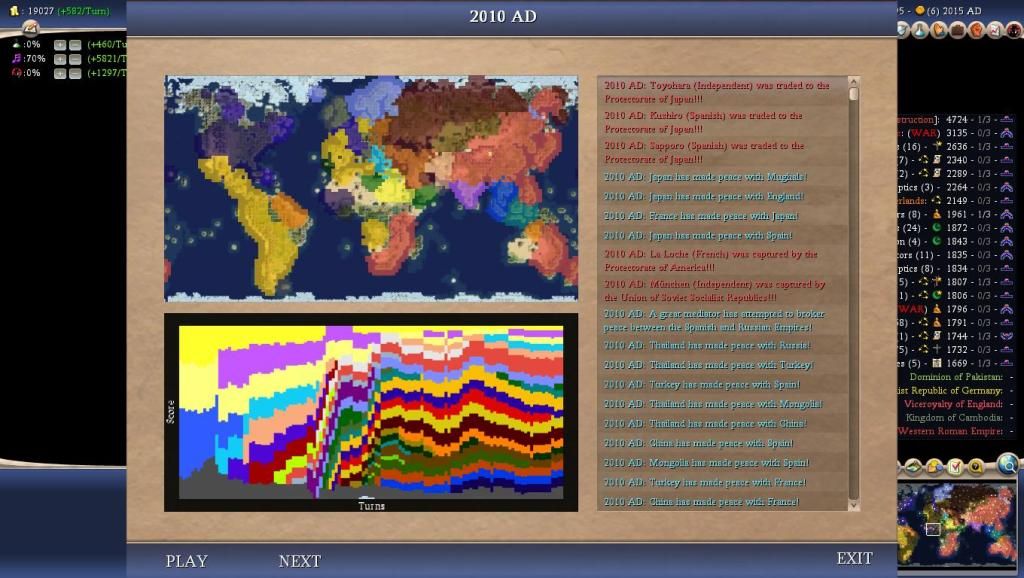This screenshot has height=578, width=1024.
Task: Open the Religion advisor praying hands icon
Action: coord(939,29)
